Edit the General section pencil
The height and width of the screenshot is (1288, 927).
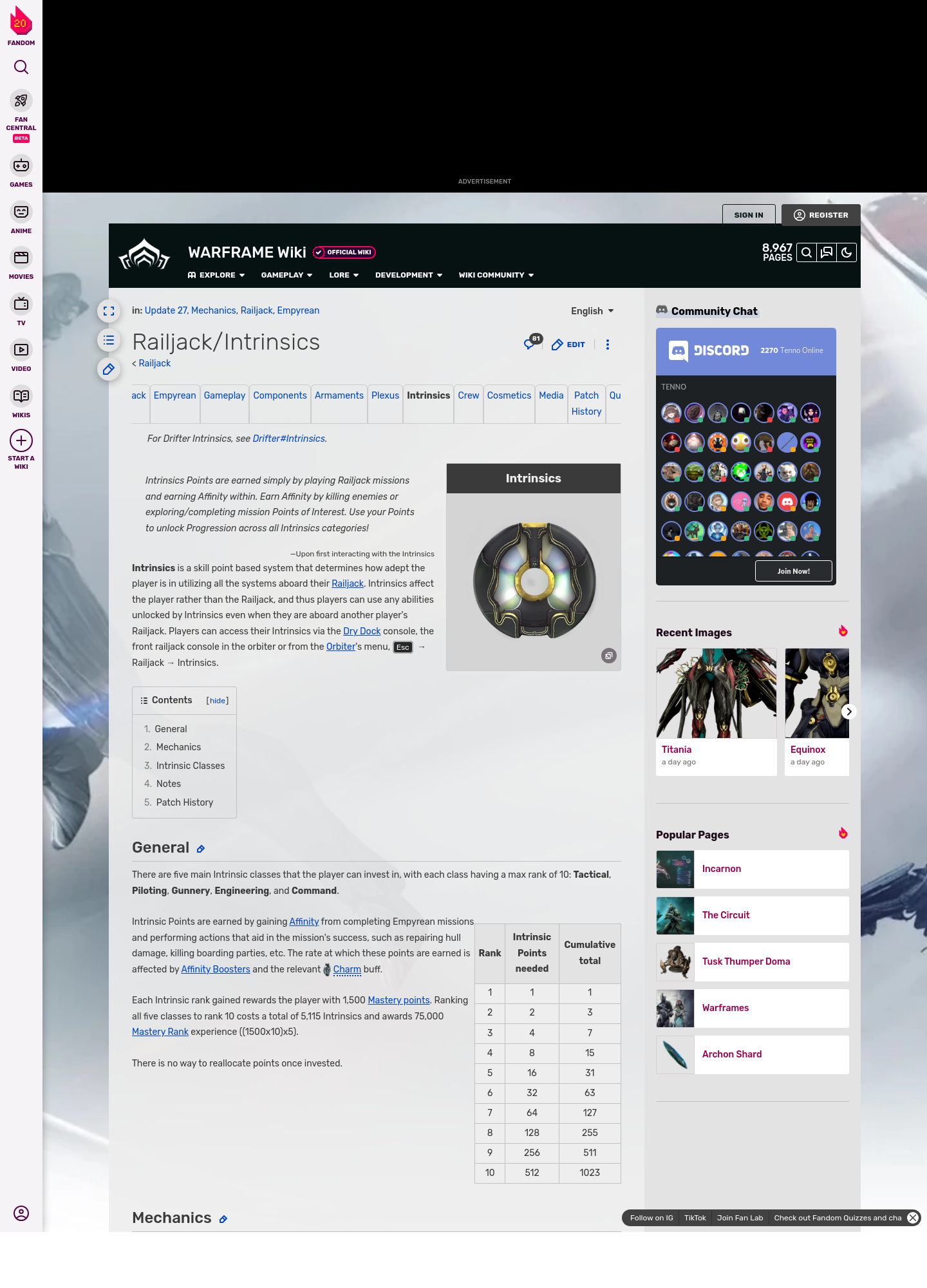click(x=201, y=849)
